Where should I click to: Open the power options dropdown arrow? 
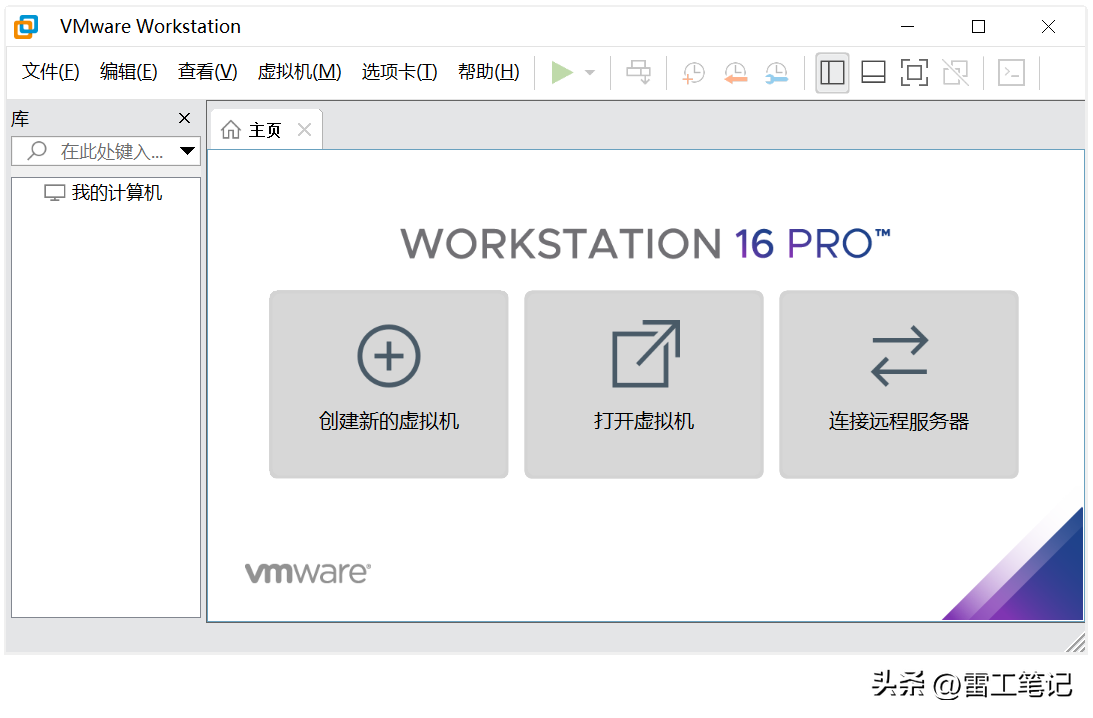[588, 72]
